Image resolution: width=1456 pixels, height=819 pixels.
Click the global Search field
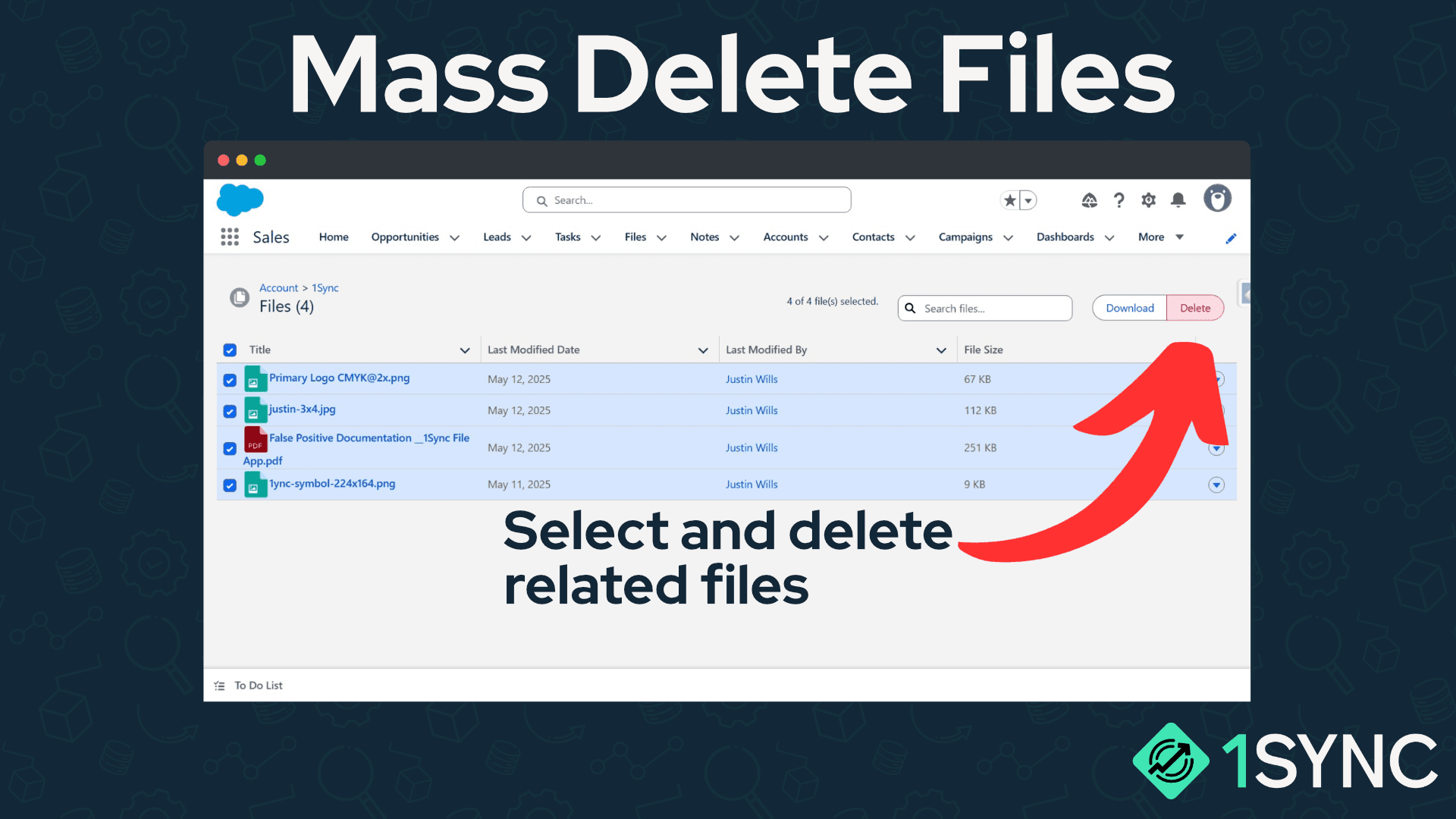pos(686,200)
